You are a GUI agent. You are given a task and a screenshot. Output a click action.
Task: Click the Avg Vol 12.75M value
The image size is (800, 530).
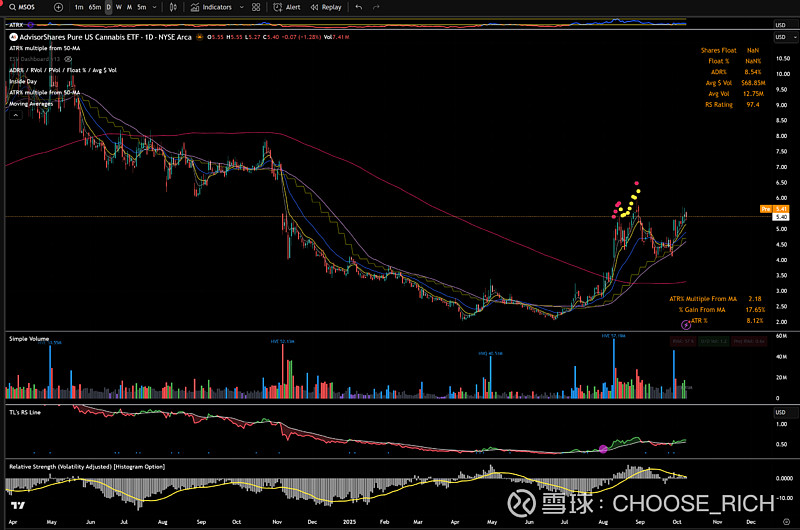tap(753, 94)
